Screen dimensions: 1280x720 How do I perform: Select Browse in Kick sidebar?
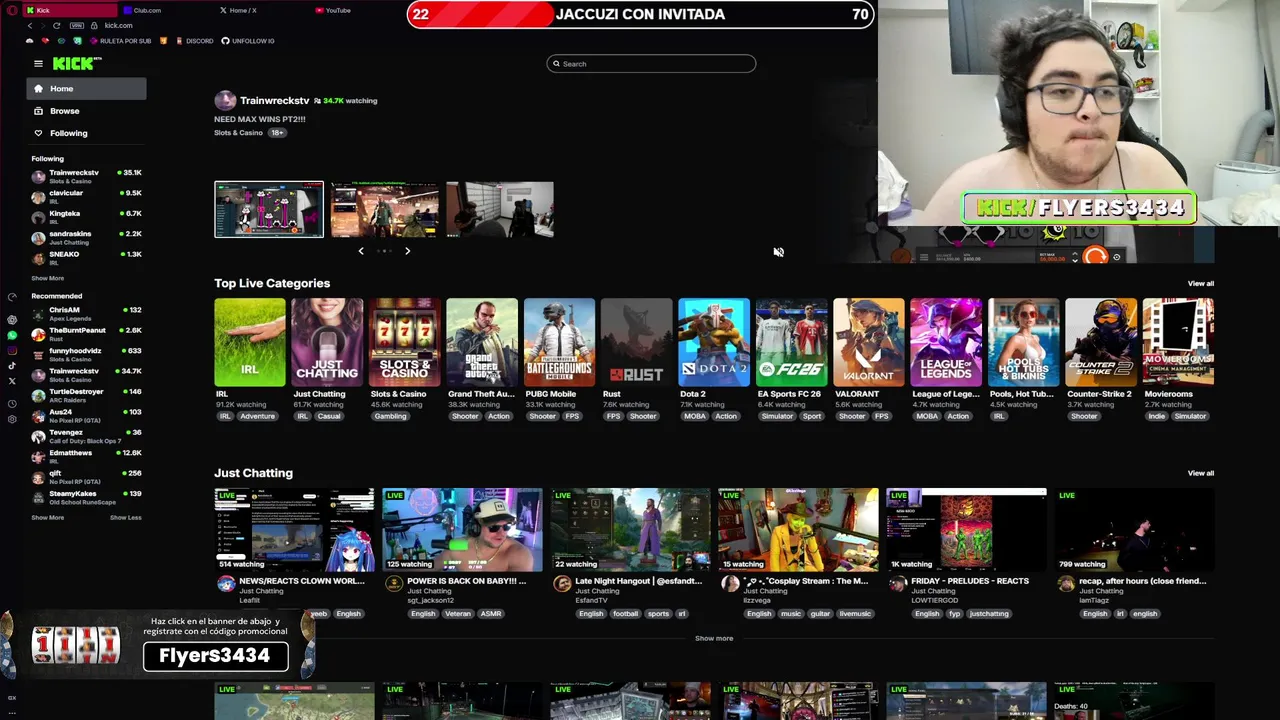pyautogui.click(x=86, y=111)
